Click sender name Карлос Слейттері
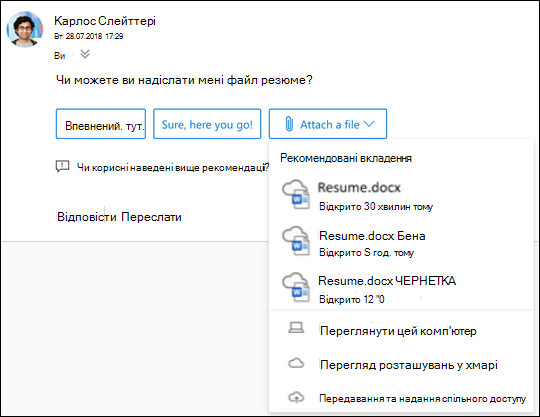This screenshot has width=540, height=417. [105, 21]
